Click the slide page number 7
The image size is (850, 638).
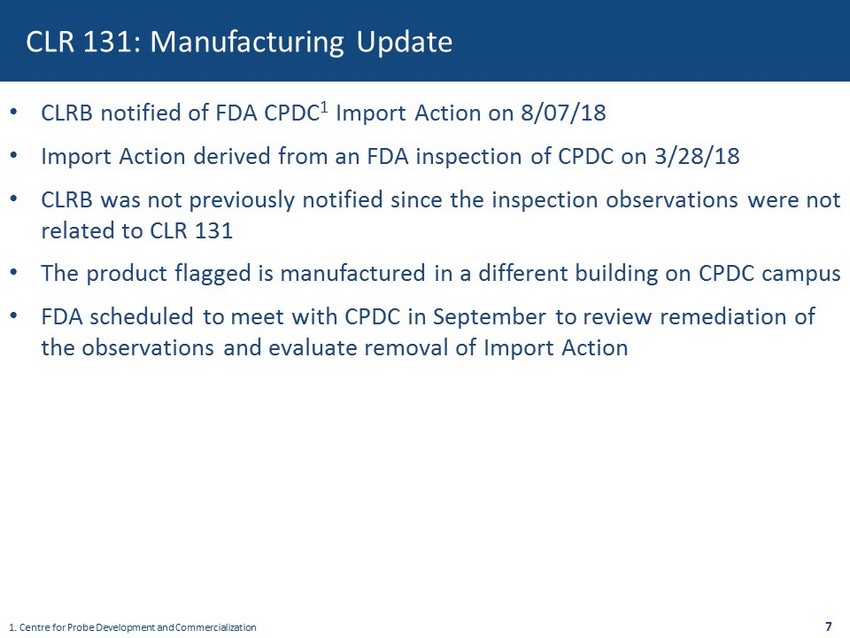point(829,626)
